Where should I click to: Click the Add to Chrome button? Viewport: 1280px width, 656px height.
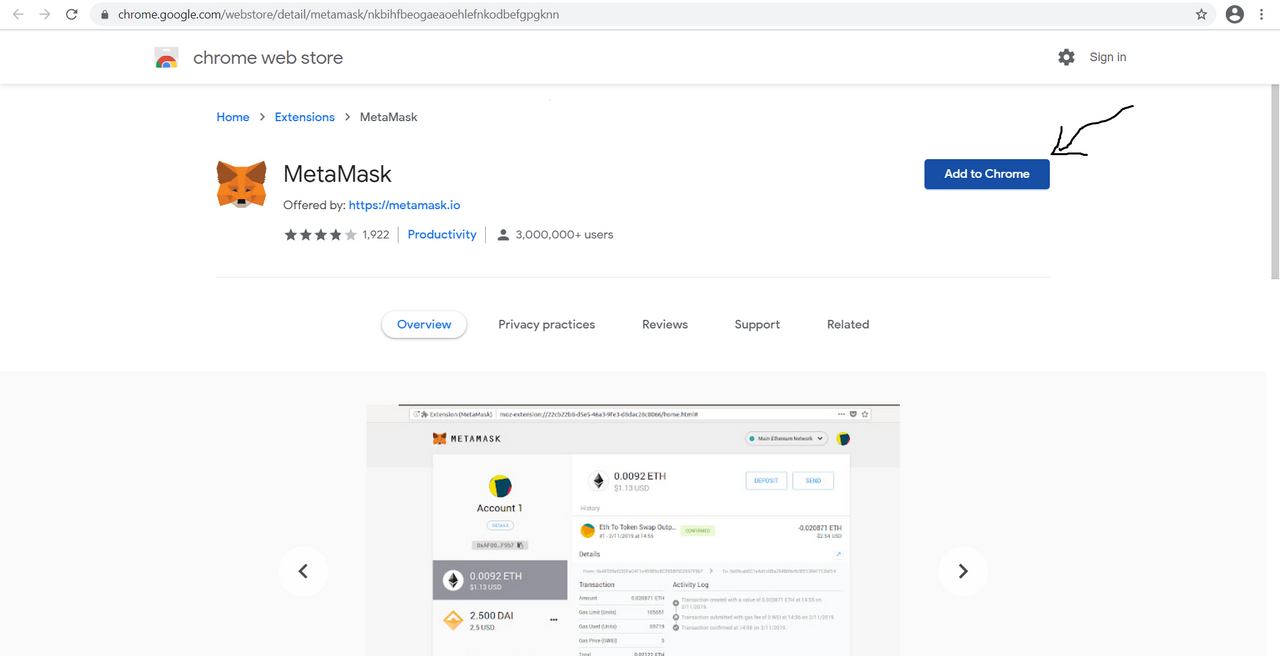pos(987,174)
